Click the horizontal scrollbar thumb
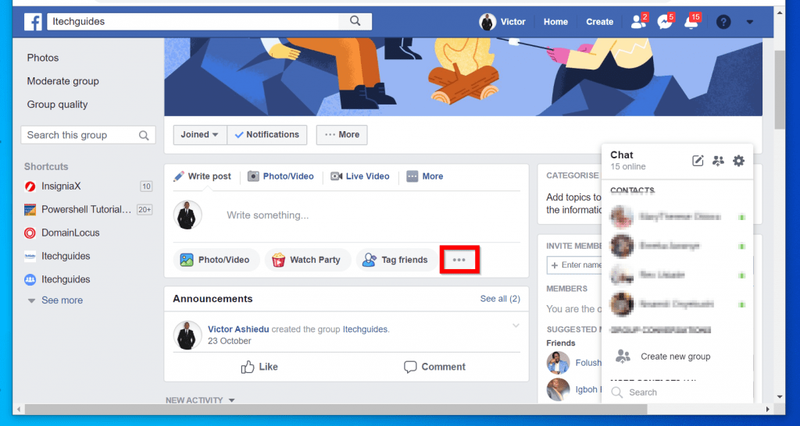The height and width of the screenshot is (426, 800). coord(336,409)
